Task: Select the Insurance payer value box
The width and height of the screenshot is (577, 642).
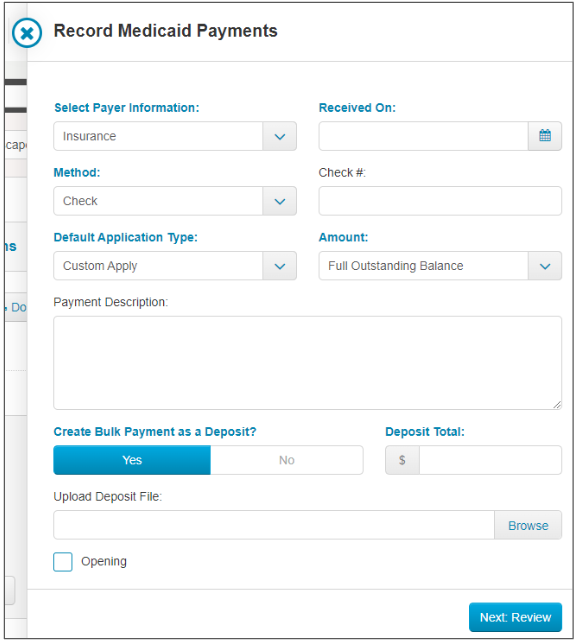Action: tap(158, 136)
